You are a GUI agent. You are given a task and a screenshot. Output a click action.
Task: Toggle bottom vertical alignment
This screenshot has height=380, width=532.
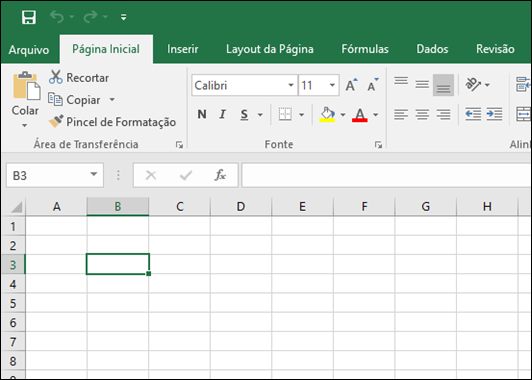point(443,85)
